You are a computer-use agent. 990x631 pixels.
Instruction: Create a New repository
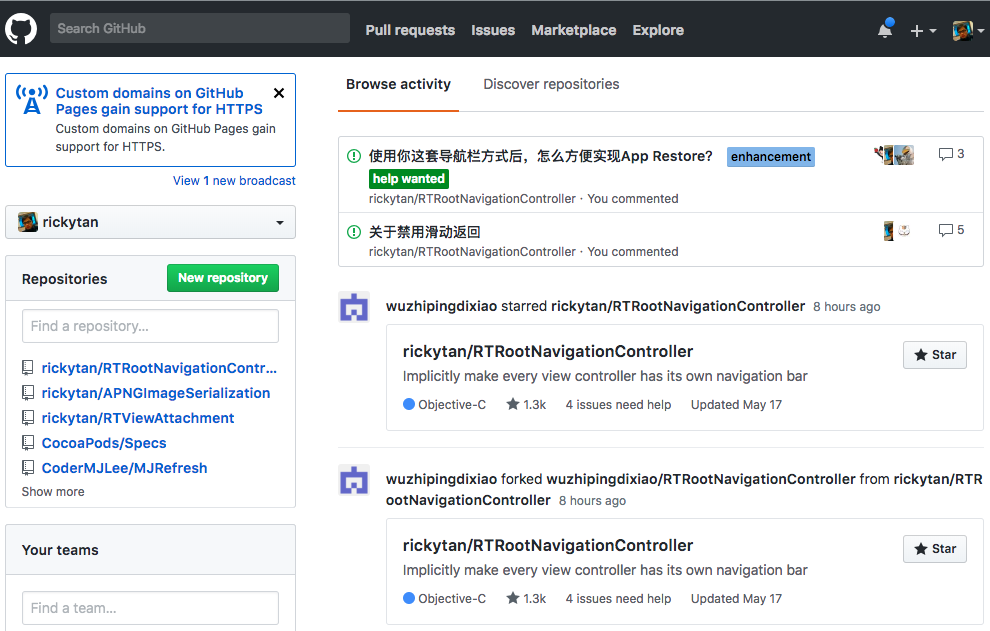coord(223,278)
